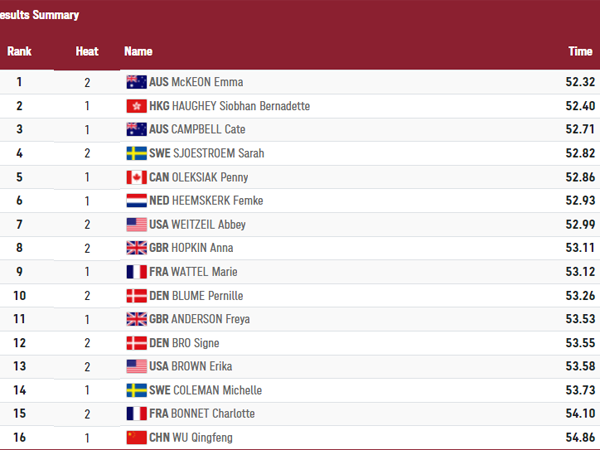Sort results by the Heat column header

coord(87,51)
